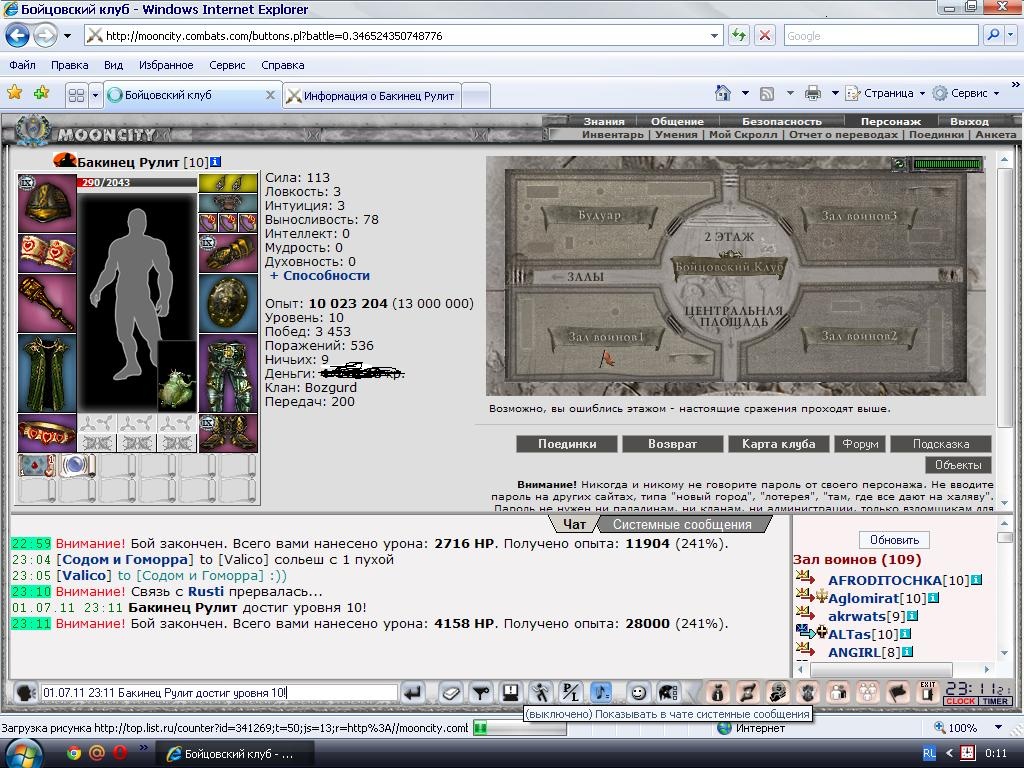This screenshot has height=768, width=1024.
Task: Click the heart belt equipment slot
Action: click(x=47, y=433)
